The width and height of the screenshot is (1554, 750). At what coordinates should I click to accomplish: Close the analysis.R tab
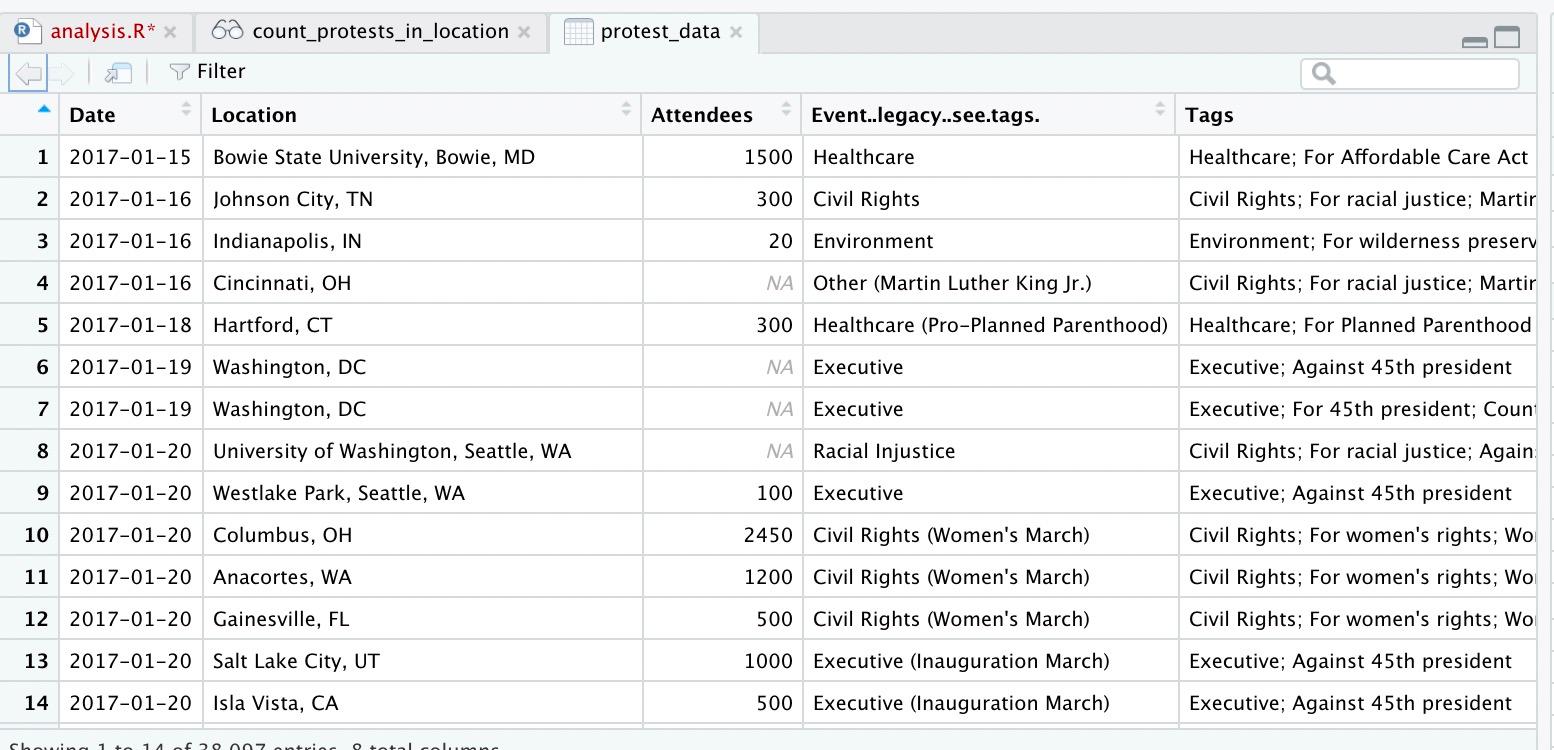170,32
